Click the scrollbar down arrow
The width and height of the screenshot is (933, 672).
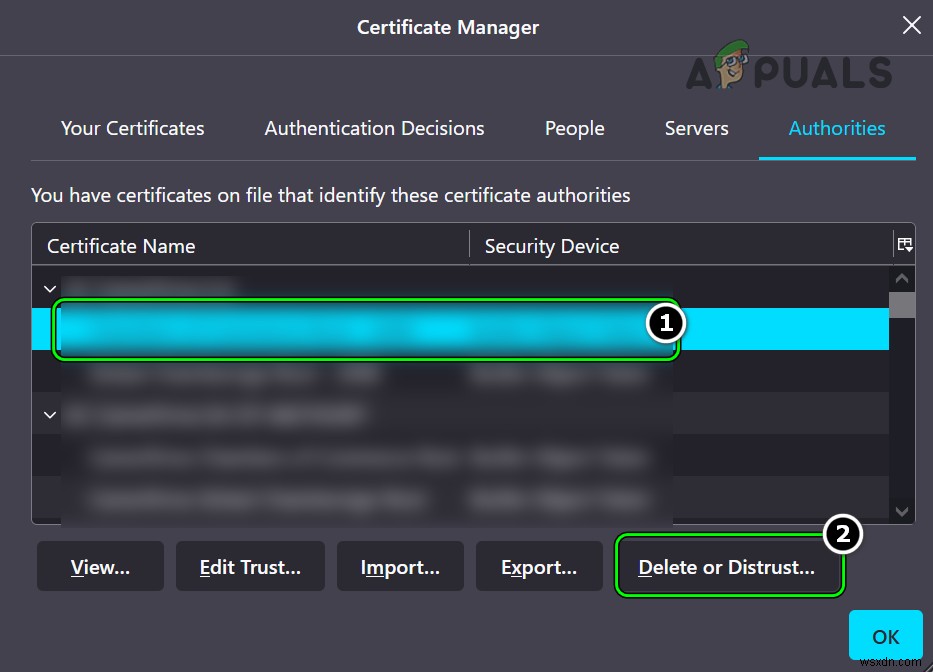coord(901,511)
